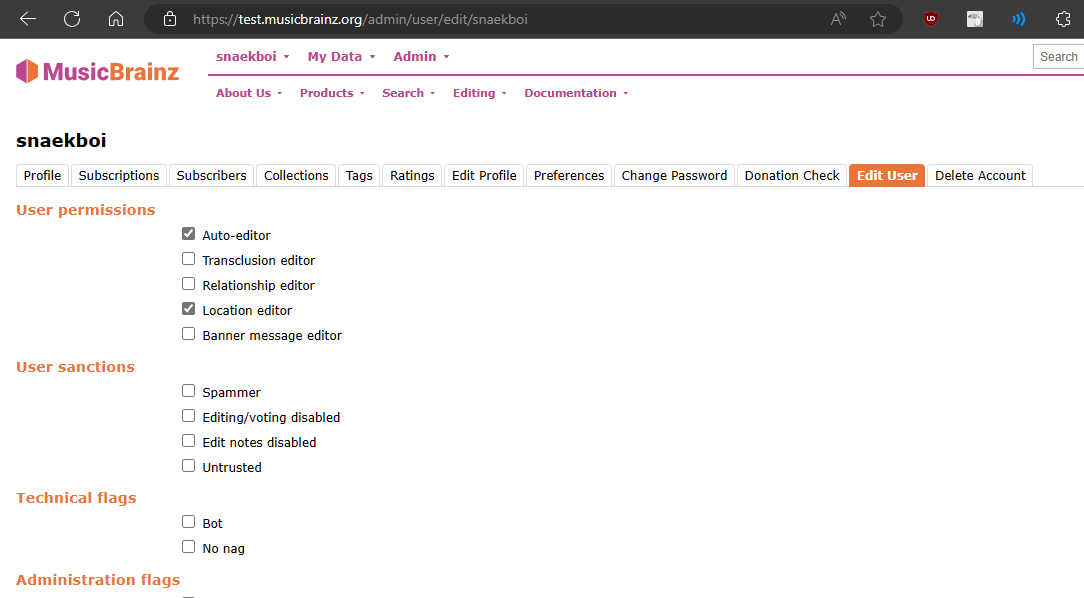The image size is (1084, 598).
Task: Expand the Admin dropdown menu
Action: [421, 57]
